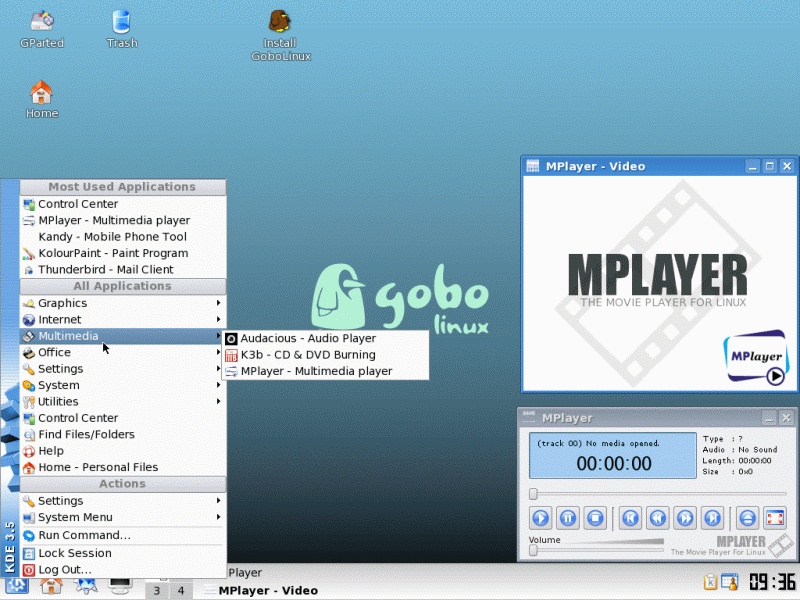Skip to next track in MPlayer
This screenshot has height=600, width=800.
pyautogui.click(x=713, y=518)
